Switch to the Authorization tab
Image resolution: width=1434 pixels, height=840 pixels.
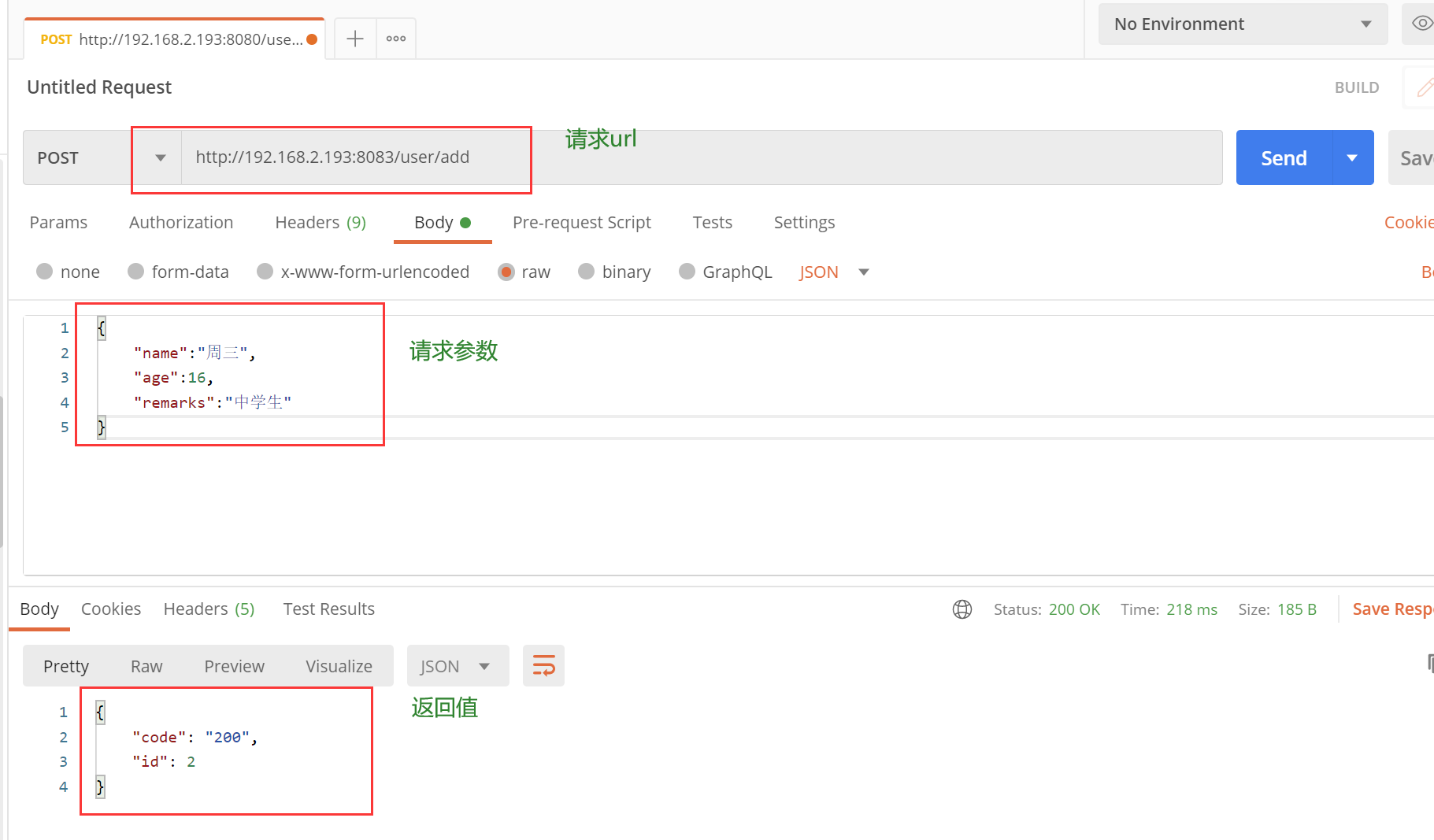point(181,223)
